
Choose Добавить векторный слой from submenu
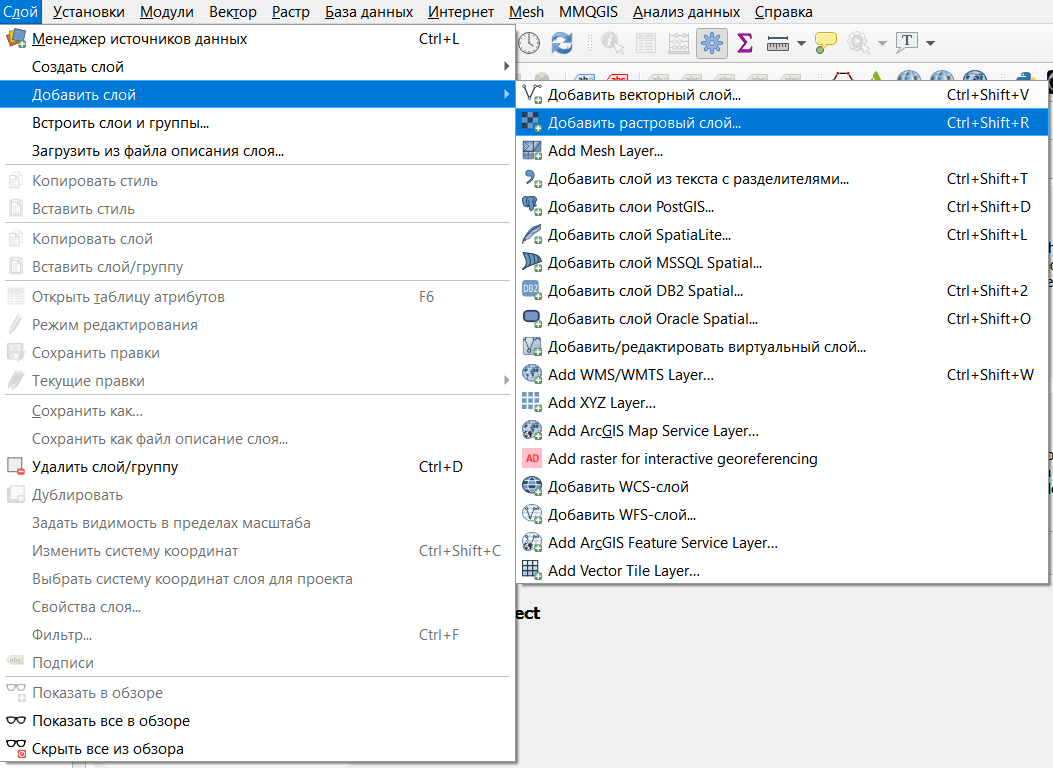(644, 95)
